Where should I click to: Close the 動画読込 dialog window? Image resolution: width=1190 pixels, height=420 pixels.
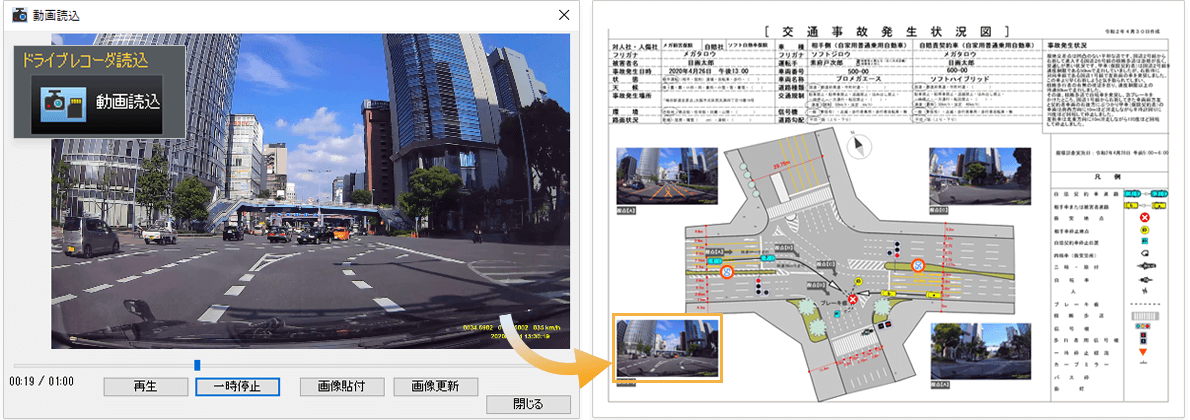click(x=564, y=15)
